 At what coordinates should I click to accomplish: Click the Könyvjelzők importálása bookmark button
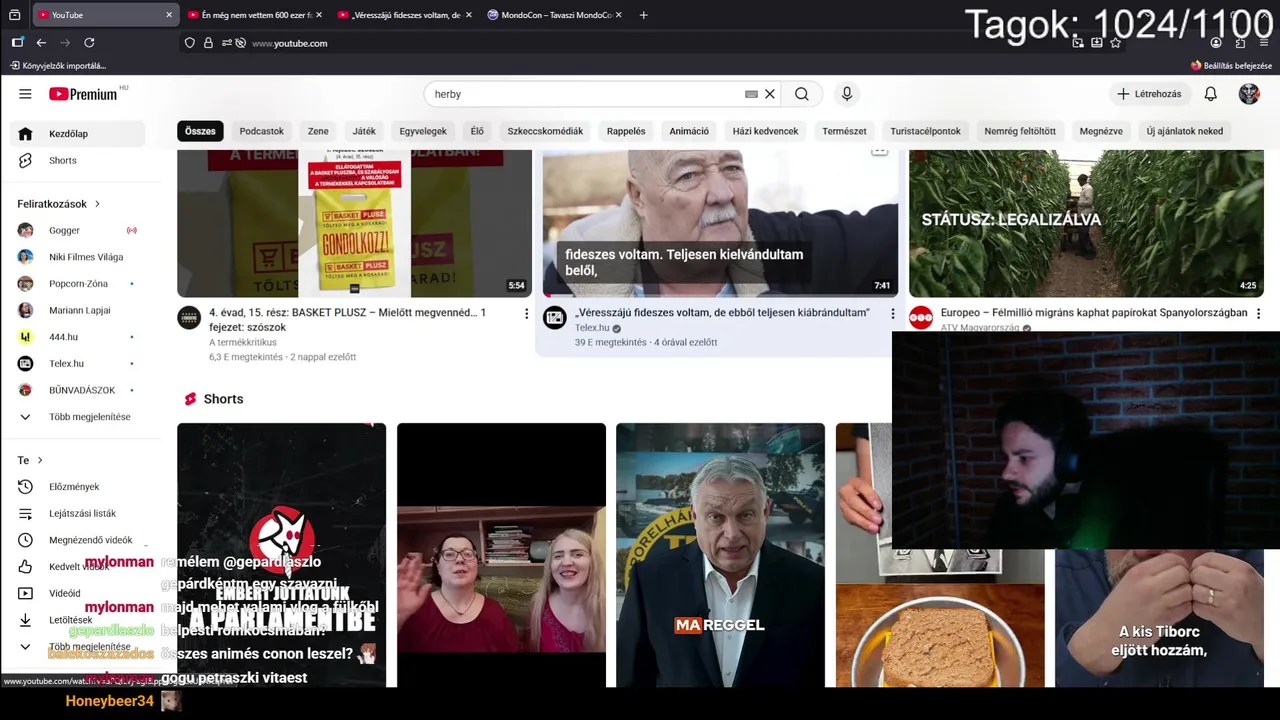click(57, 66)
